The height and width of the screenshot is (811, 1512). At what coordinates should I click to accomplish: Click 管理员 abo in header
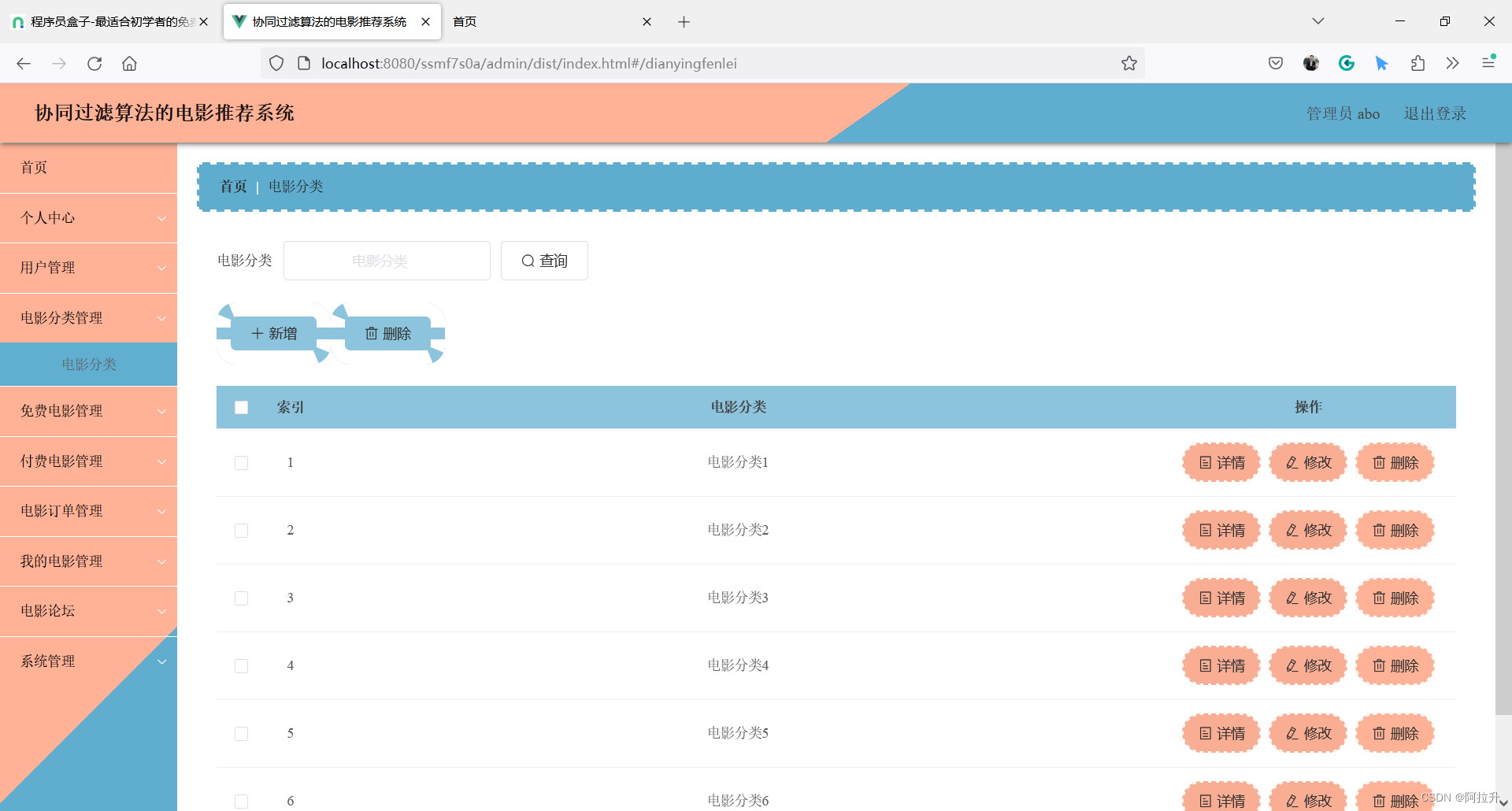(x=1343, y=113)
